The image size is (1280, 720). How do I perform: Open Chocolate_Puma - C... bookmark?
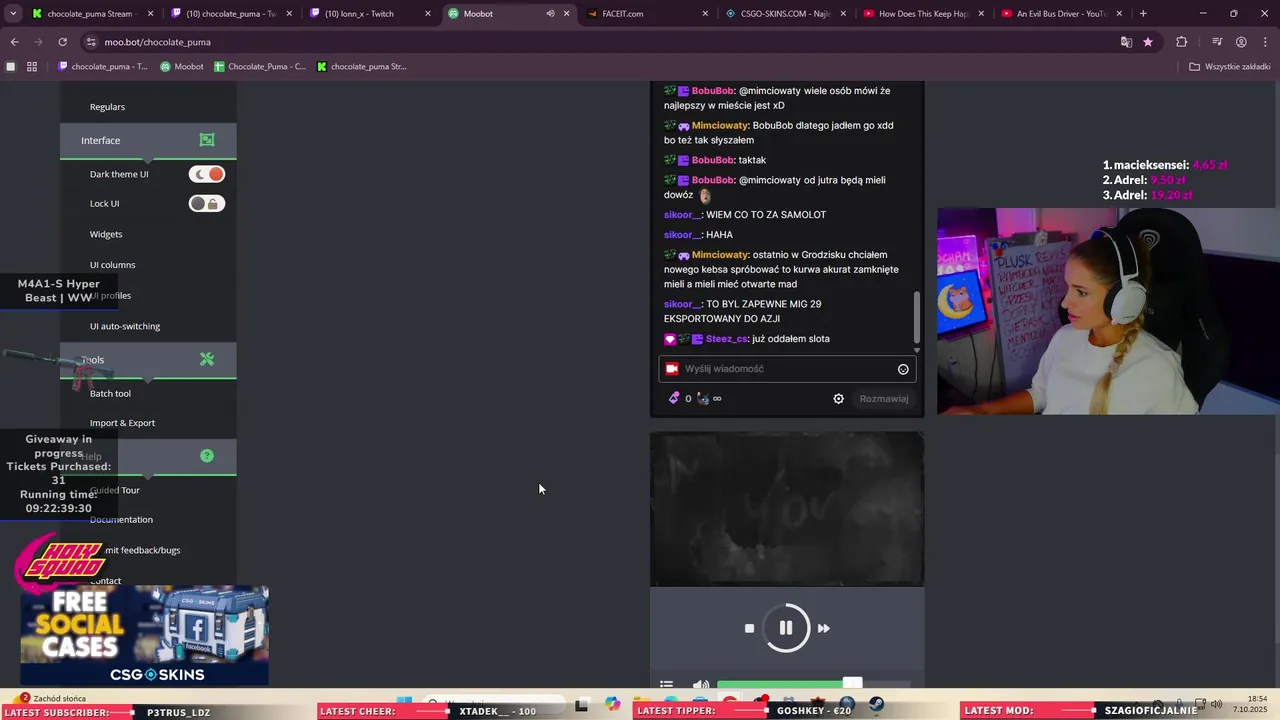[260, 67]
